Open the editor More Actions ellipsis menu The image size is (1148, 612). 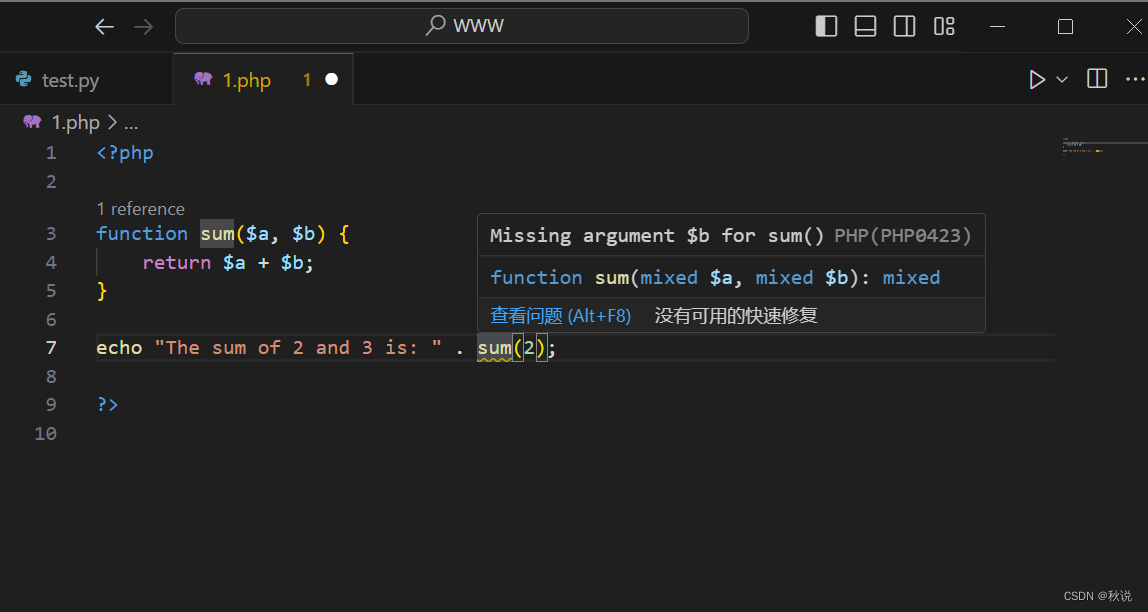1135,79
